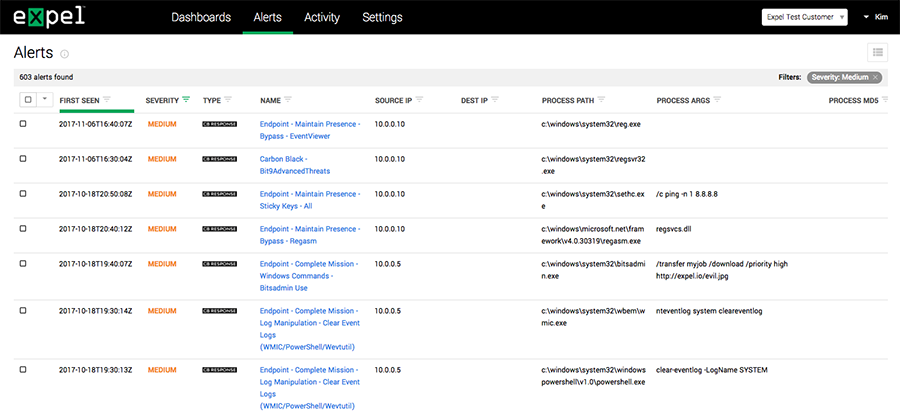Open the Kim user menu
This screenshot has height=416, width=900.
[x=876, y=17]
